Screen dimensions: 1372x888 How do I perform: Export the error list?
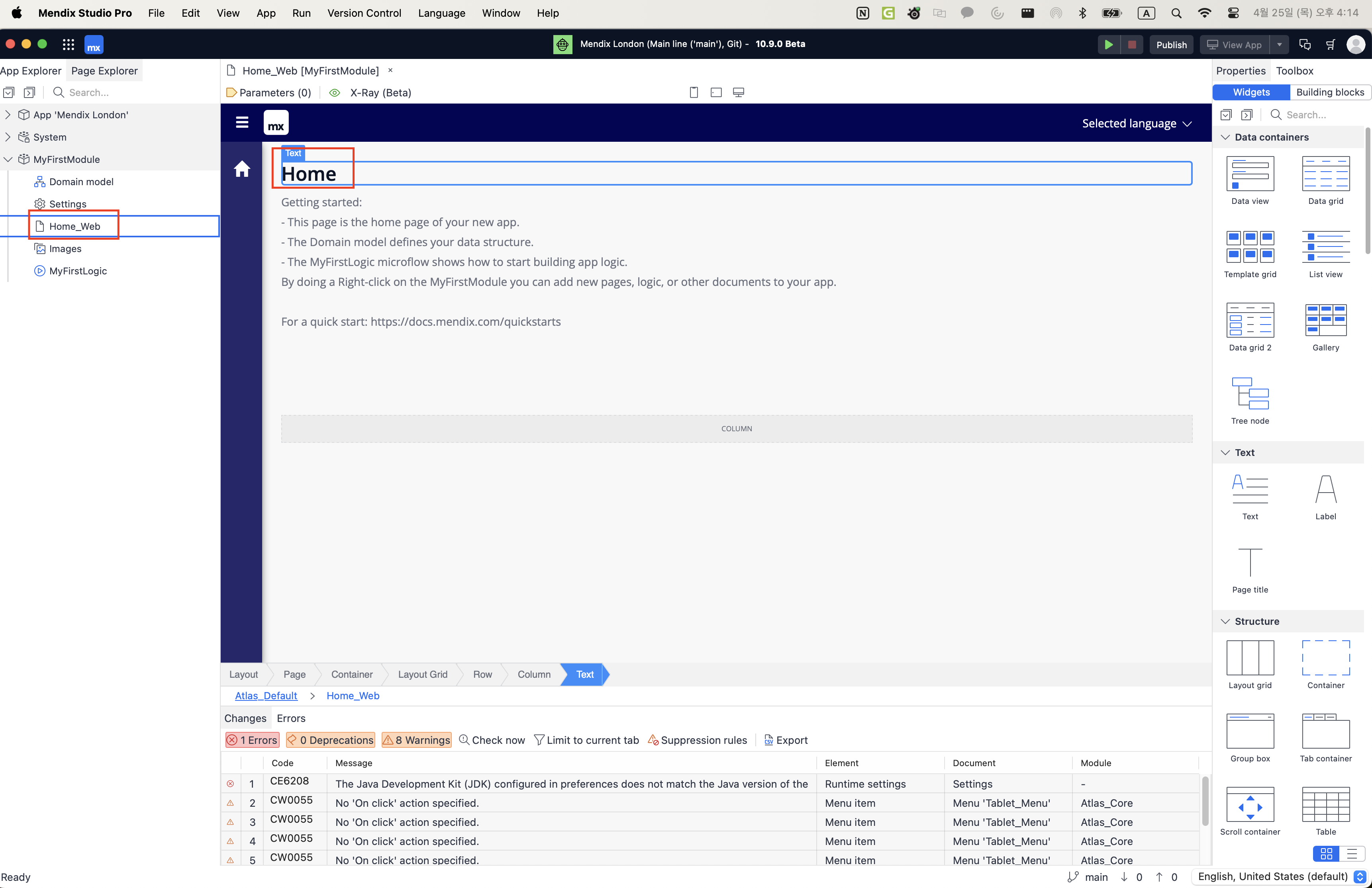785,740
